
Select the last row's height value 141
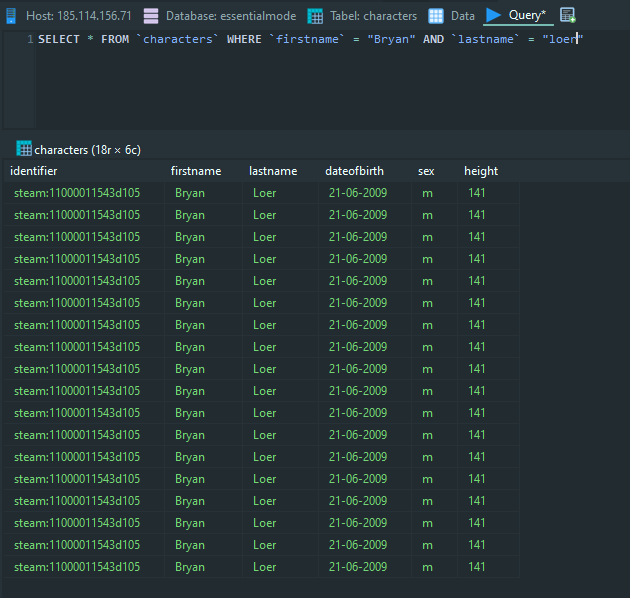click(477, 567)
